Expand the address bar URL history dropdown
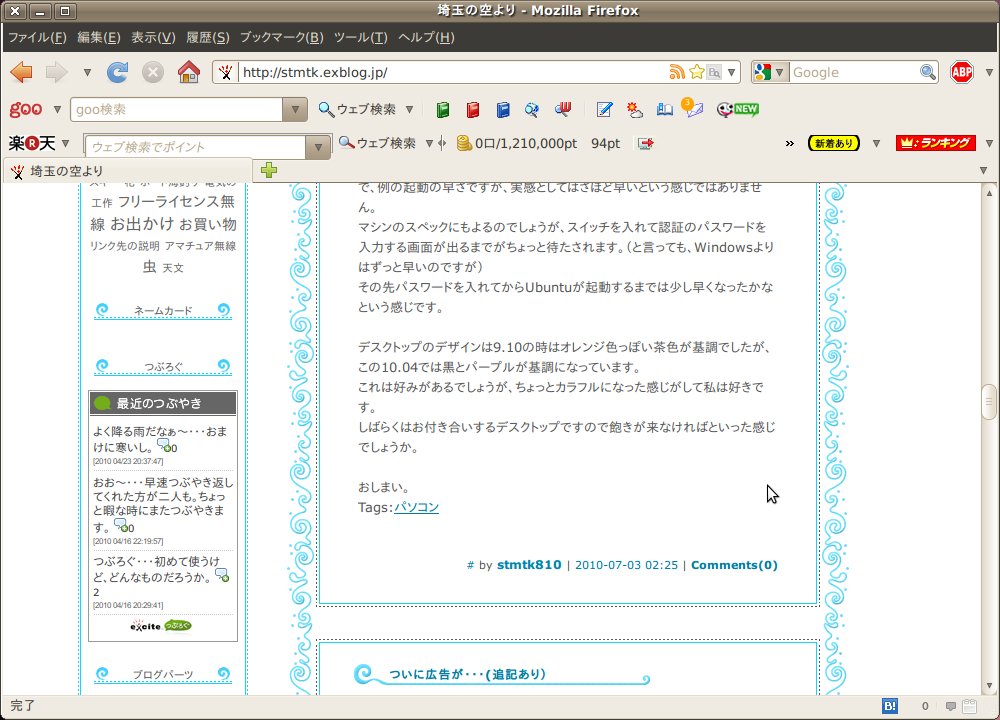The height and width of the screenshot is (720, 1000). [732, 72]
